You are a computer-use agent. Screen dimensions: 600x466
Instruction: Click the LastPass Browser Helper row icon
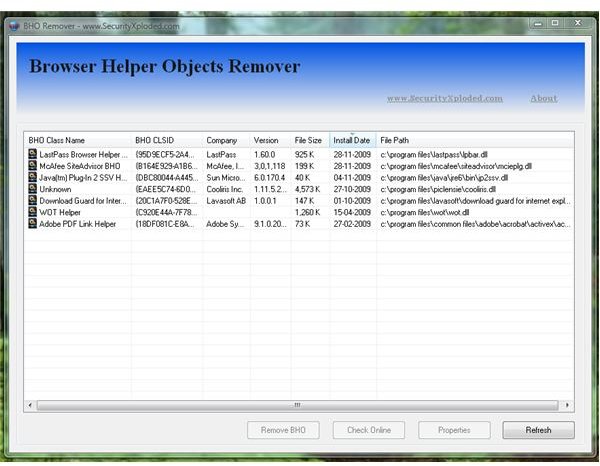pyautogui.click(x=33, y=154)
